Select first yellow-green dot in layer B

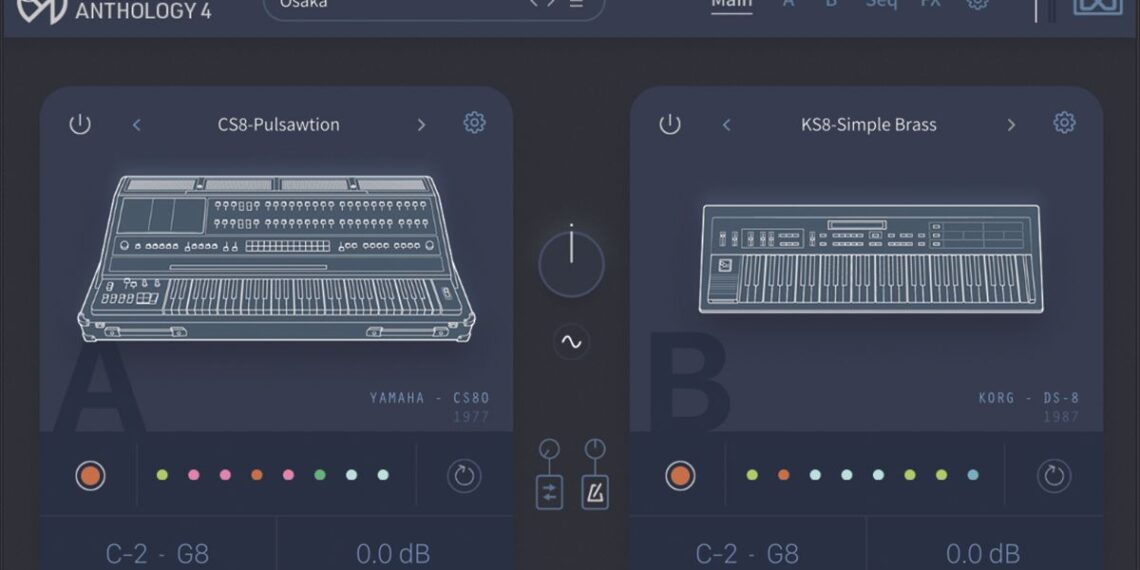pyautogui.click(x=752, y=475)
